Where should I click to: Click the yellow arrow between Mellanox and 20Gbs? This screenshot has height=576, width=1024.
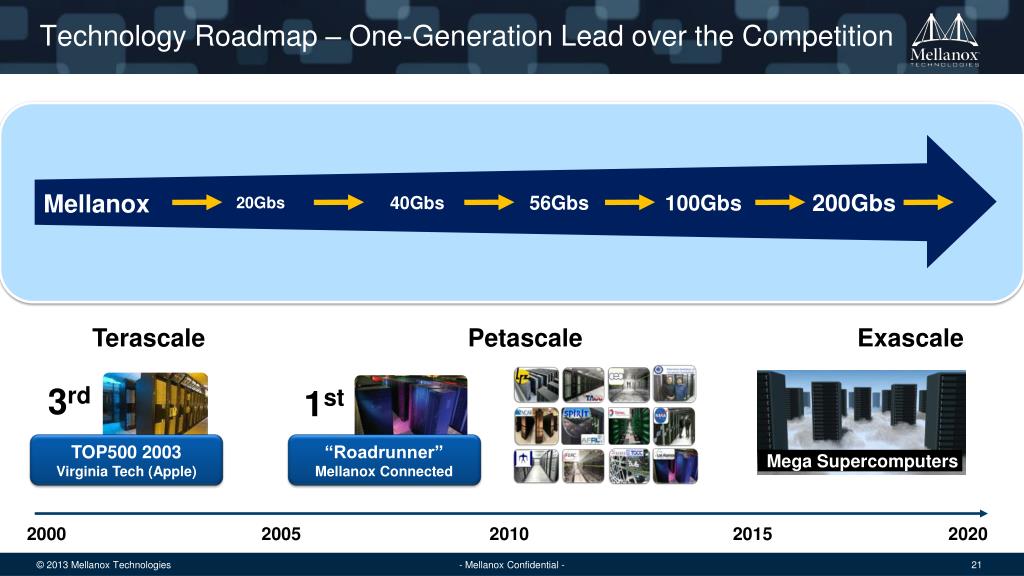[x=197, y=202]
